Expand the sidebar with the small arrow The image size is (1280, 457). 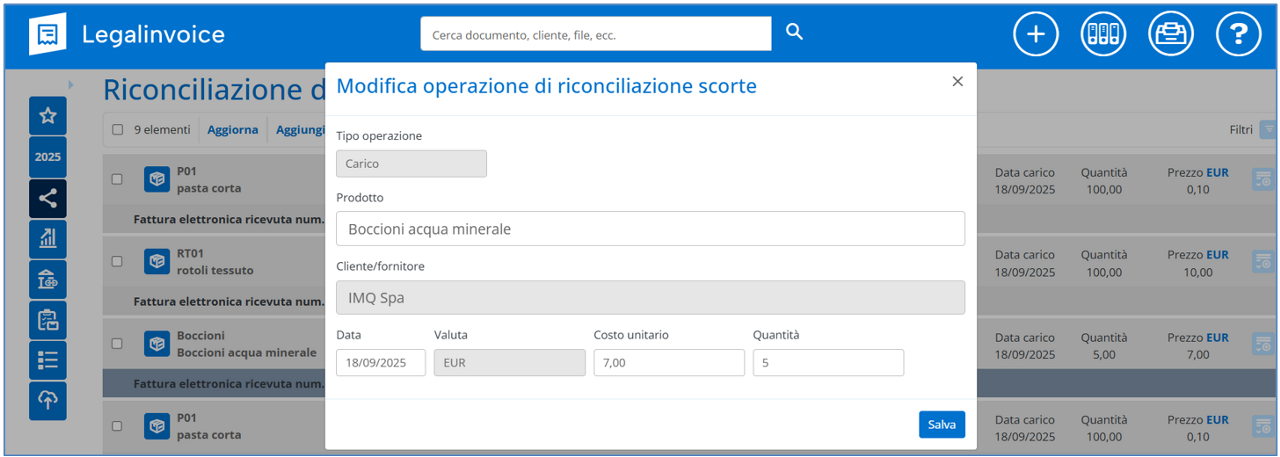point(70,85)
